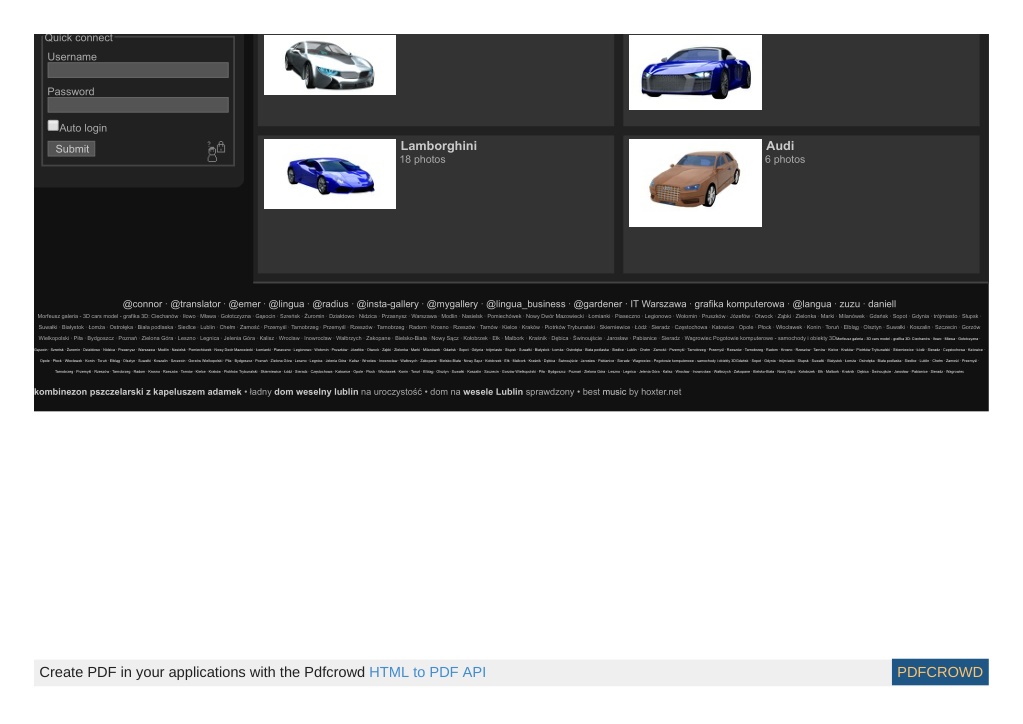Viewport: 1023px width, 724px height.
Task: Follow the @insta-gallery footer link
Action: tap(388, 304)
